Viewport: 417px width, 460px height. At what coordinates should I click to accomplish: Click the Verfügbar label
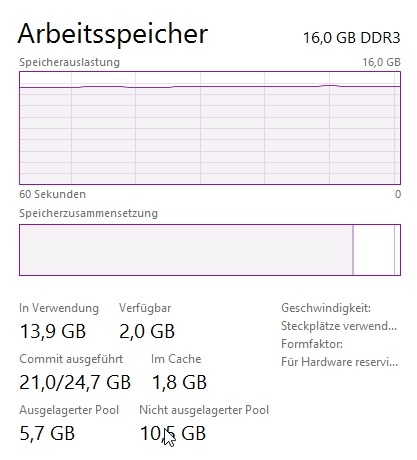point(145,308)
